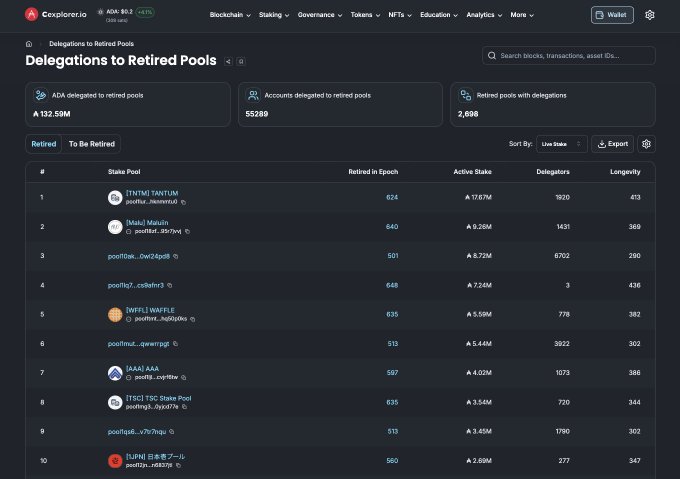Expand the Education menu

439,15
